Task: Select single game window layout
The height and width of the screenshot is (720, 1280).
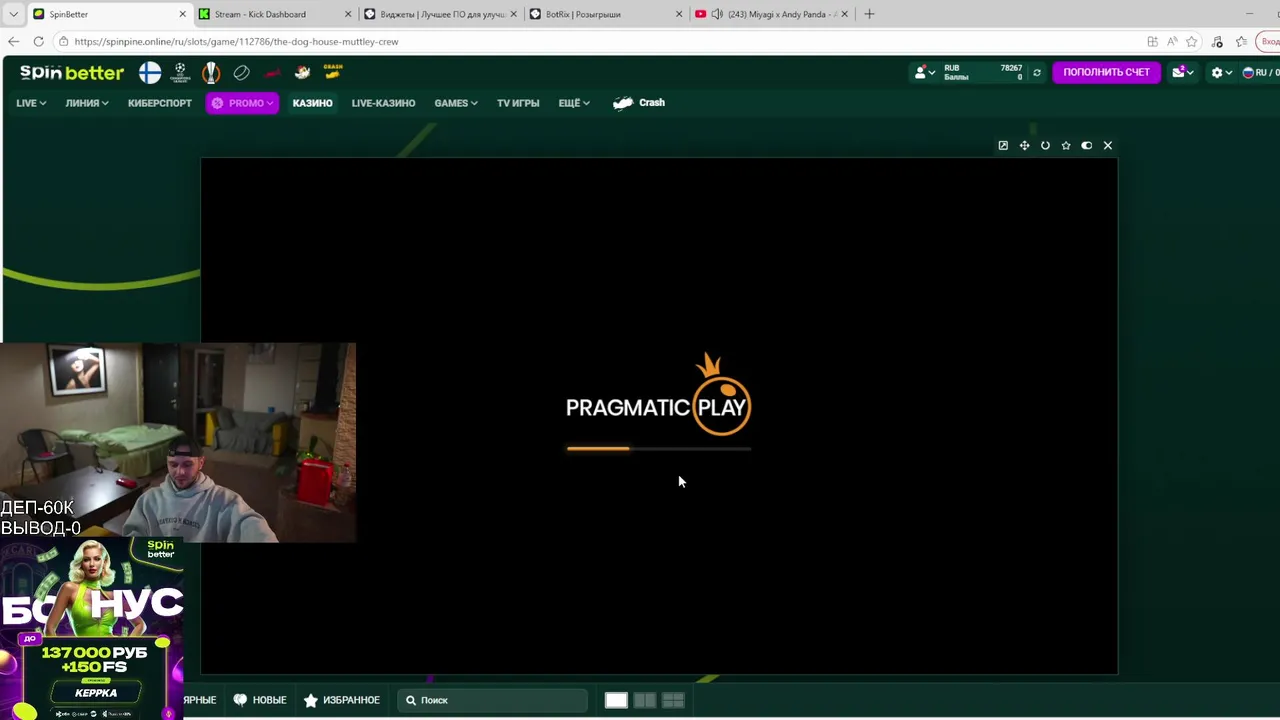Action: [x=616, y=700]
